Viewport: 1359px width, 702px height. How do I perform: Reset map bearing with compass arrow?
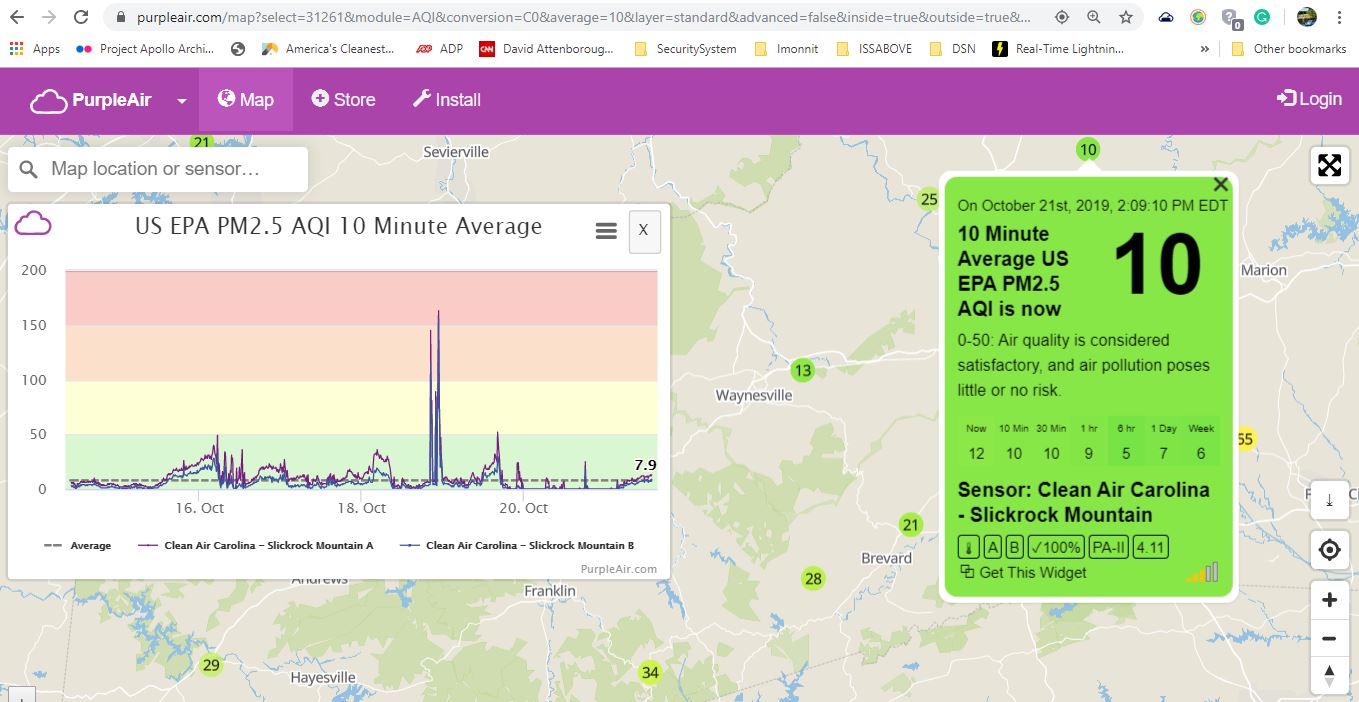[1329, 676]
